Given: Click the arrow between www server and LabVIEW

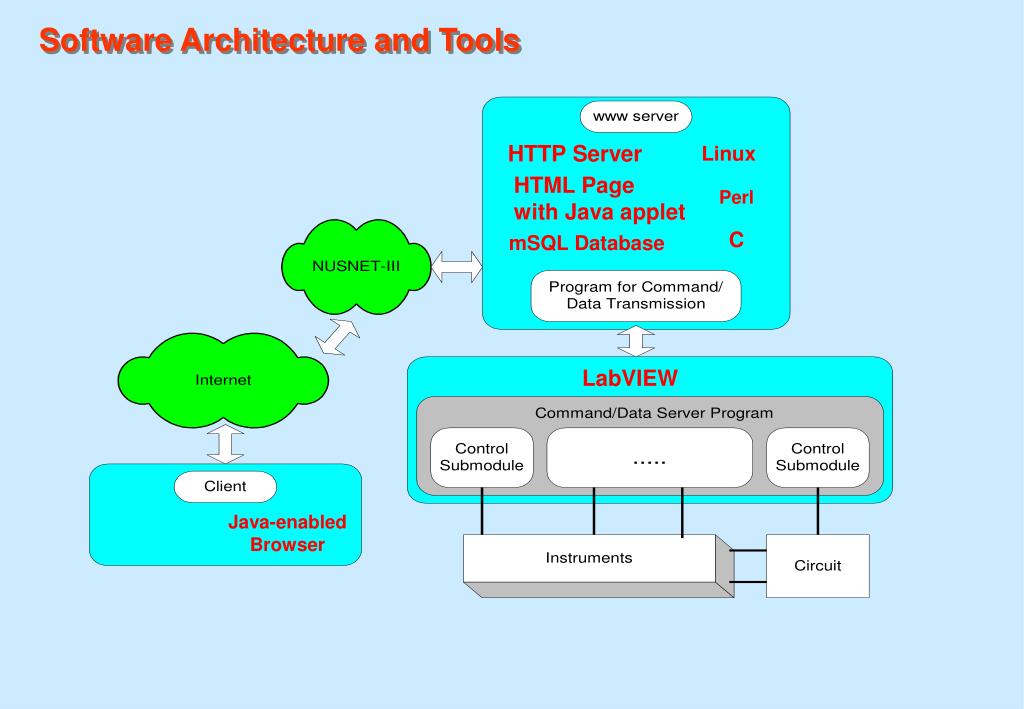Looking at the screenshot, I should pos(635,342).
